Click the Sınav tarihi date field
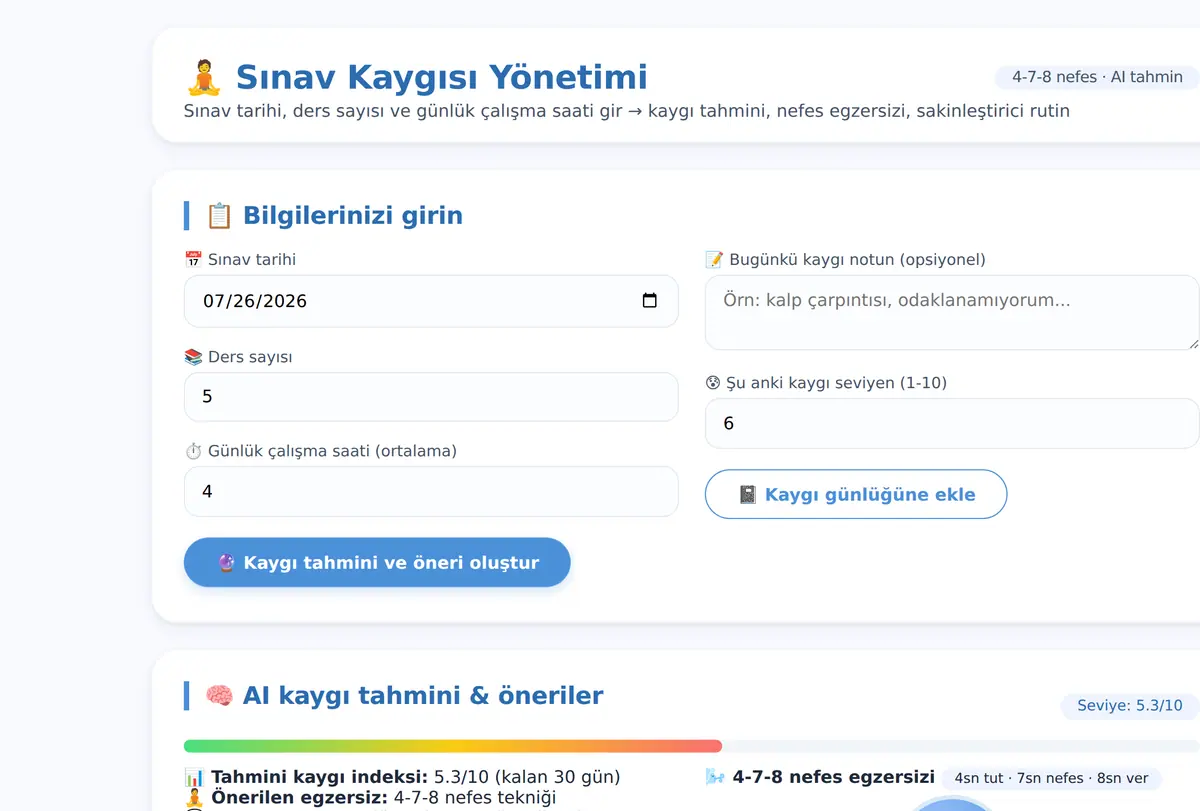Viewport: 1200px width, 811px height. pyautogui.click(x=431, y=301)
